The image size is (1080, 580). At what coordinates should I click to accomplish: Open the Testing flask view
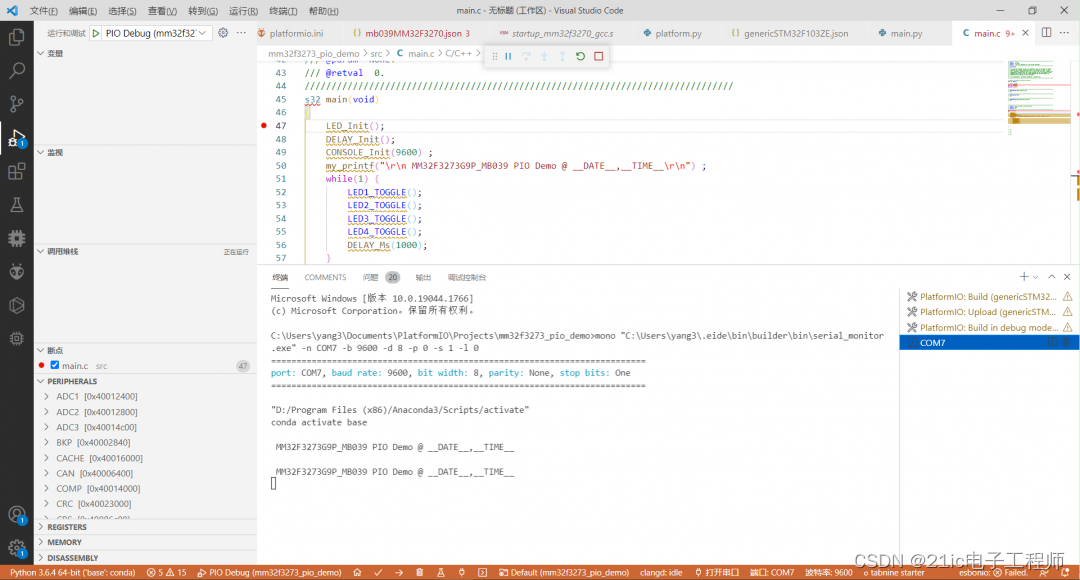(17, 205)
